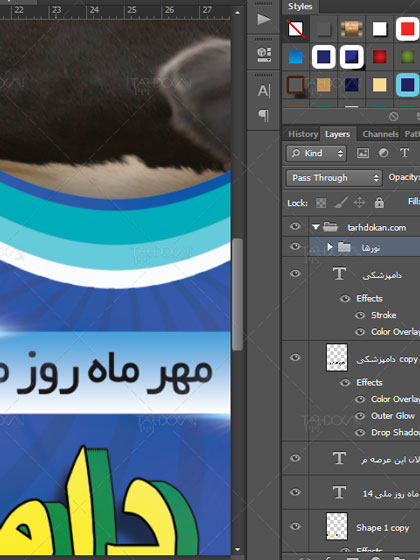Expand the نورها group folder arrow
The image size is (420, 560).
(x=330, y=247)
